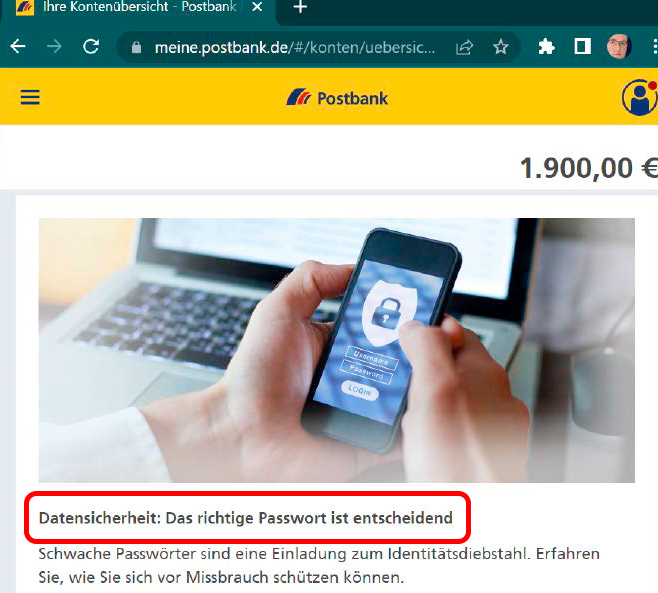Screen dimensions: 658x593
Task: Open the browser side panel icon
Action: 582,46
